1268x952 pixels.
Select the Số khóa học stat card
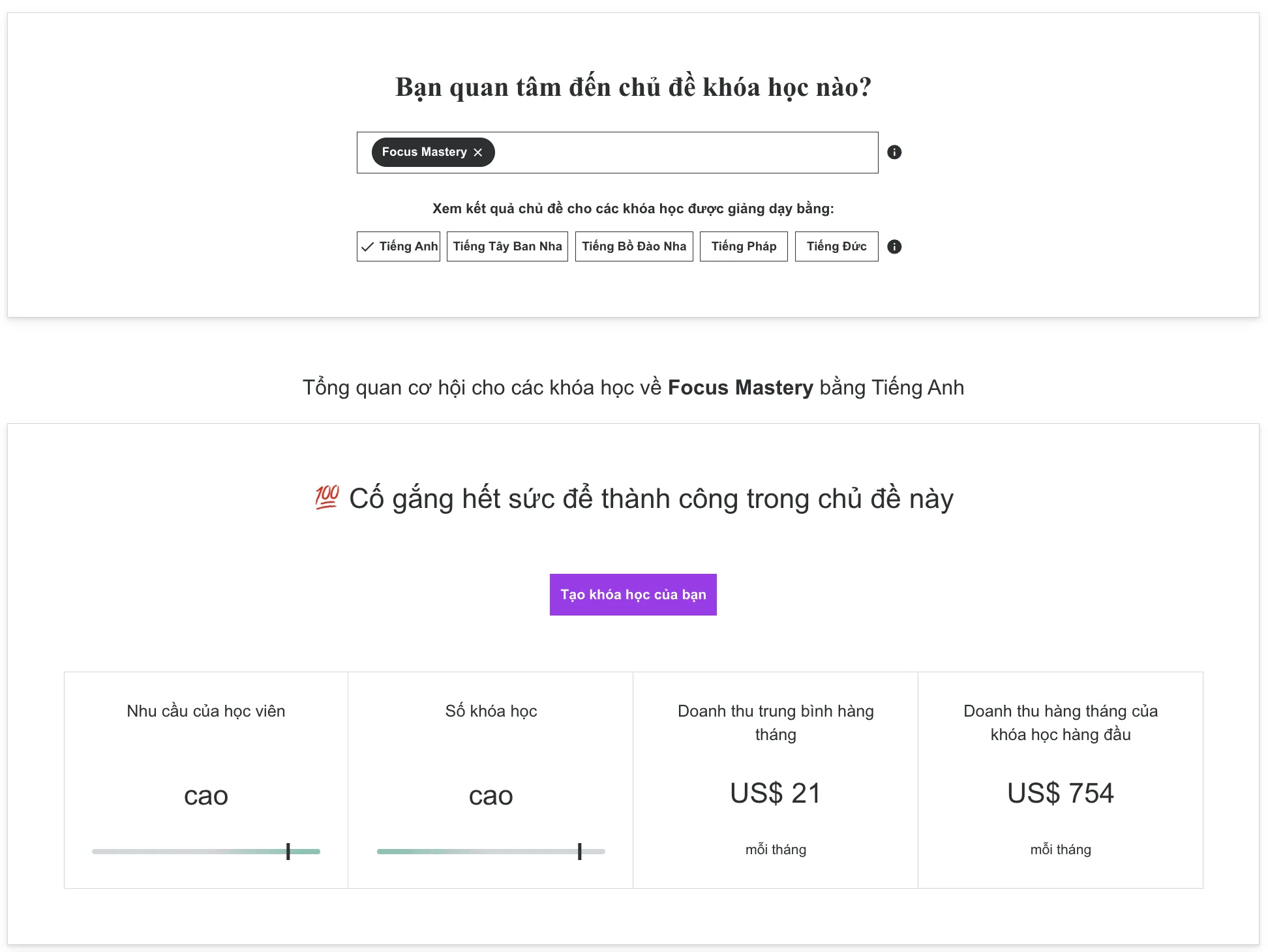[x=491, y=779]
